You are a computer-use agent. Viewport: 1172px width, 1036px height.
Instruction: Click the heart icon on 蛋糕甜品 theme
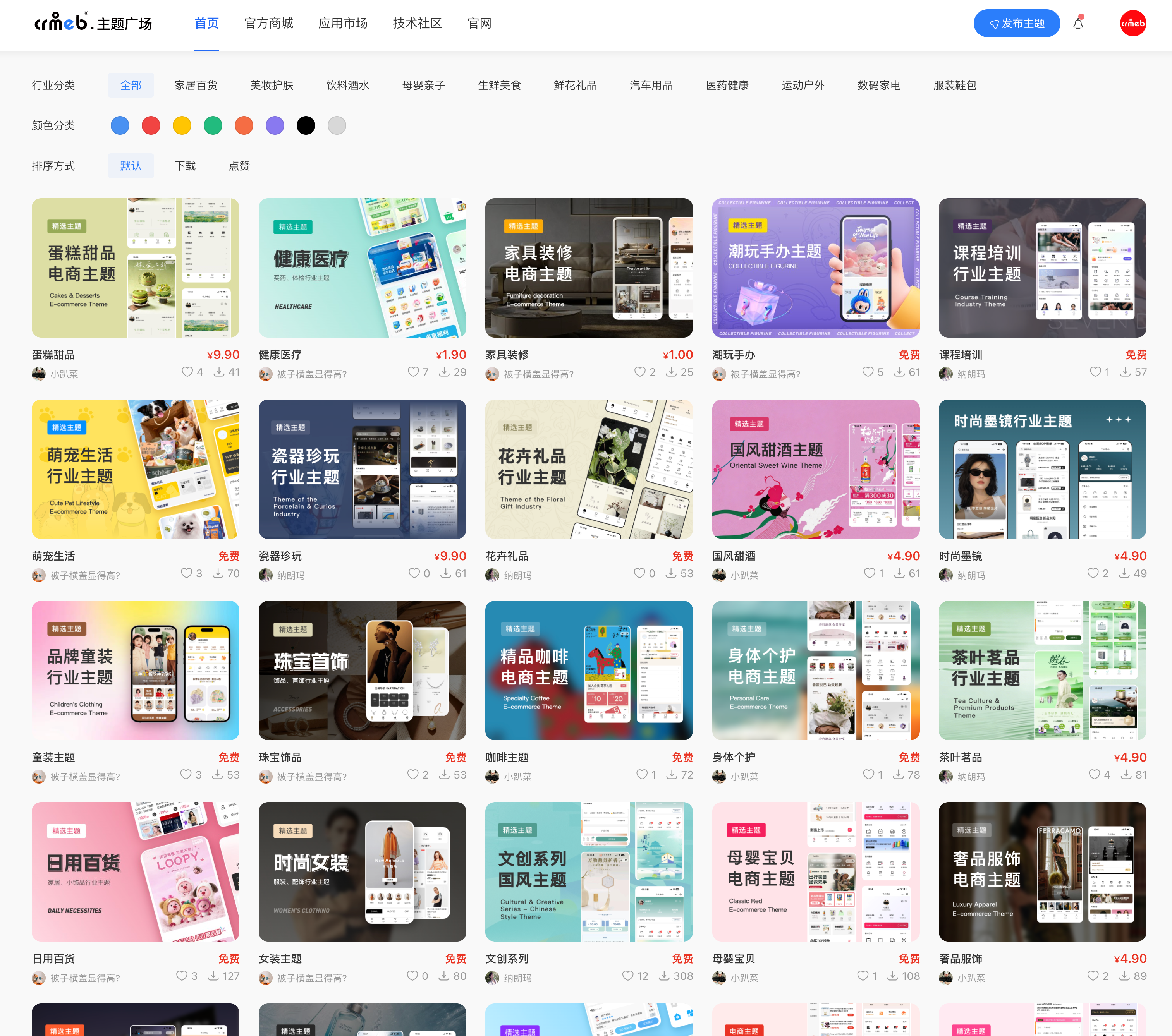(x=187, y=372)
